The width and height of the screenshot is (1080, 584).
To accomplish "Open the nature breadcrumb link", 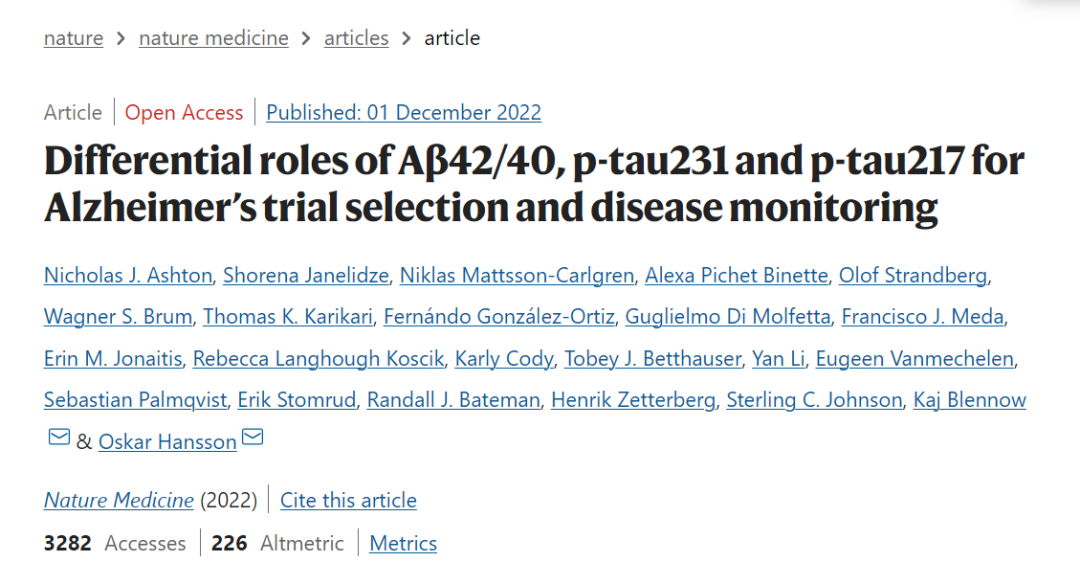I will [x=74, y=38].
